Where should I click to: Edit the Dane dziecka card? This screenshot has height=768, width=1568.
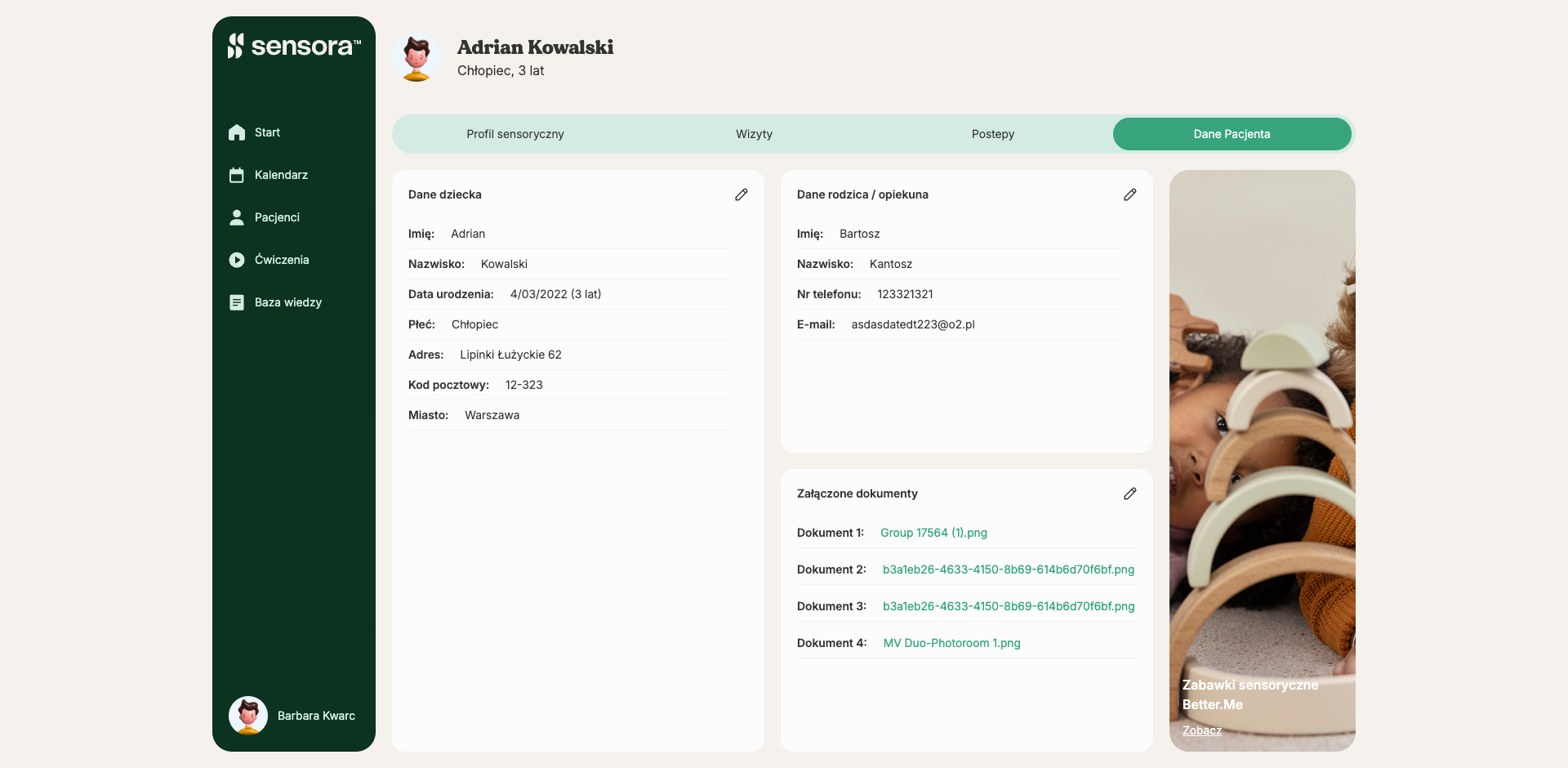pos(742,194)
